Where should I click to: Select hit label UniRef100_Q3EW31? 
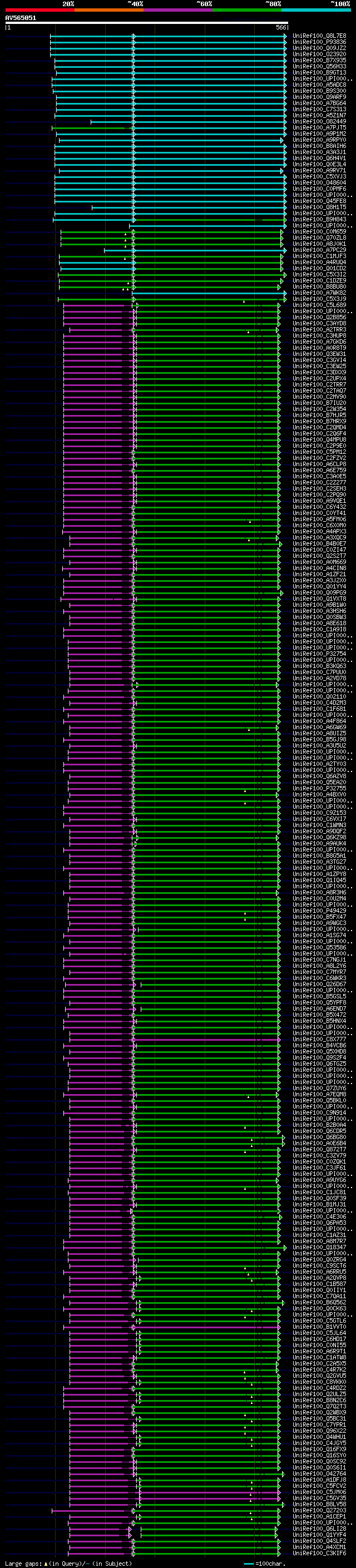pyautogui.click(x=319, y=354)
